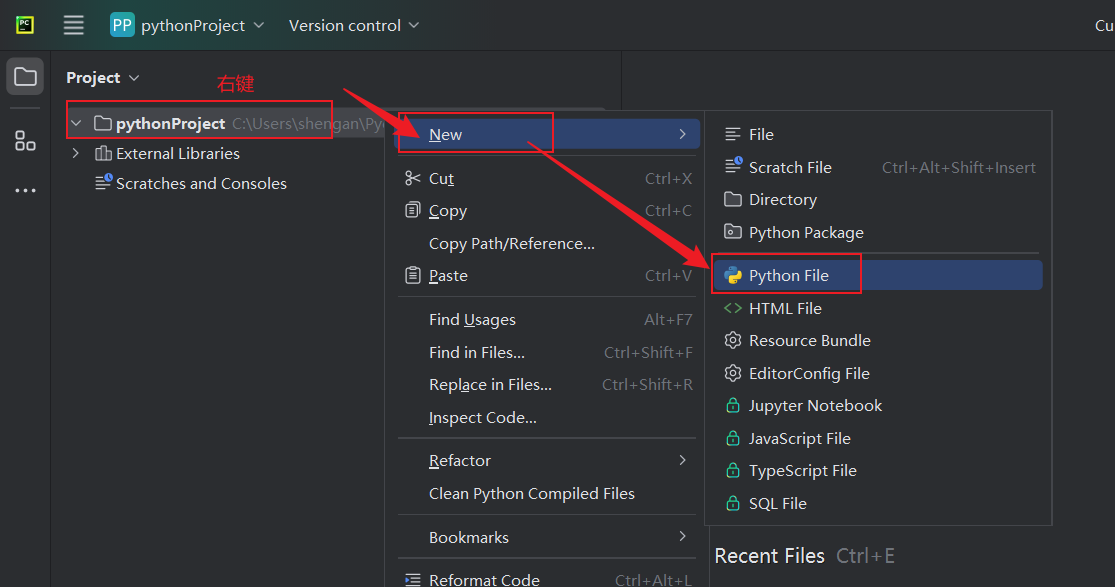The image size is (1115, 587).
Task: Expand the External Libraries tree node
Action: click(x=76, y=153)
